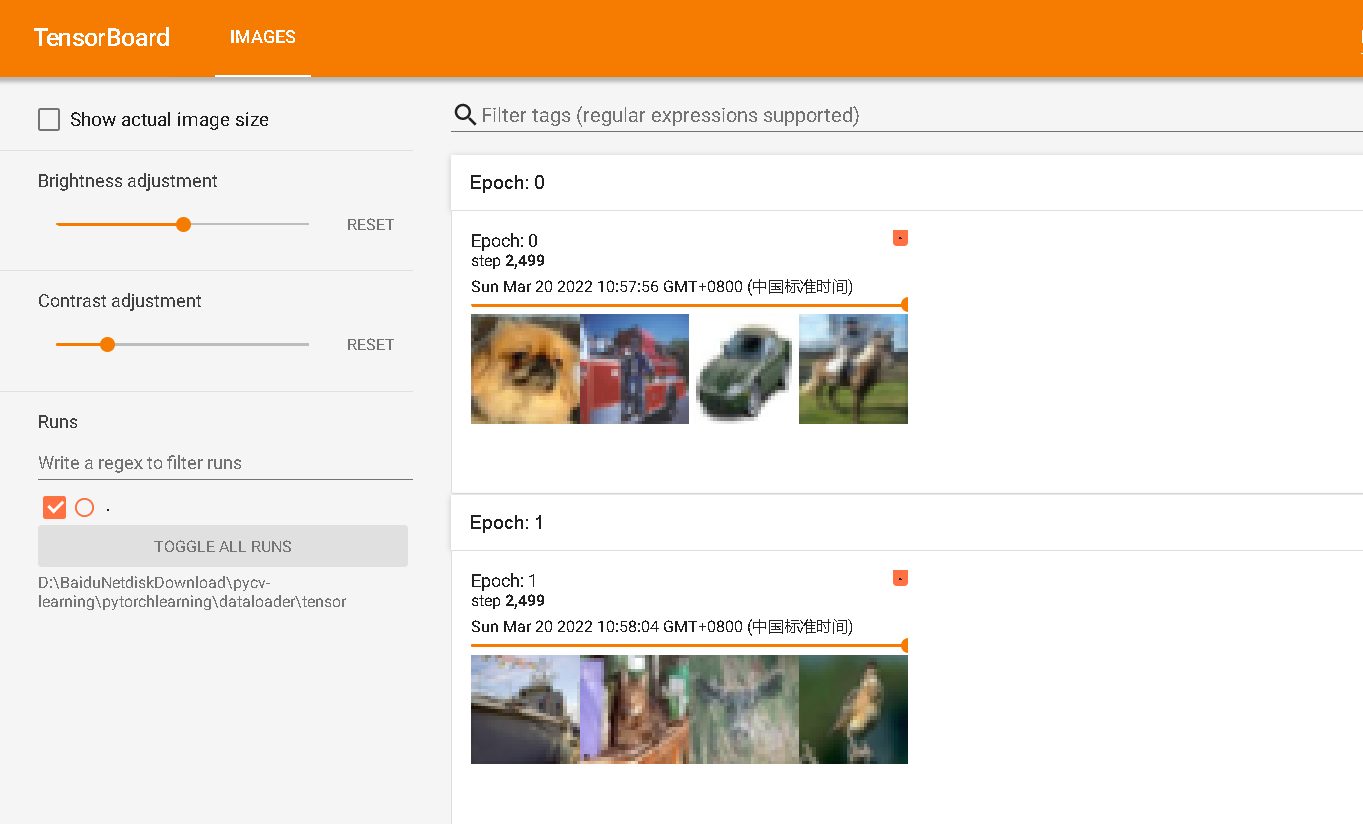Reset the Brightness adjustment
The width and height of the screenshot is (1363, 824).
[x=370, y=225]
